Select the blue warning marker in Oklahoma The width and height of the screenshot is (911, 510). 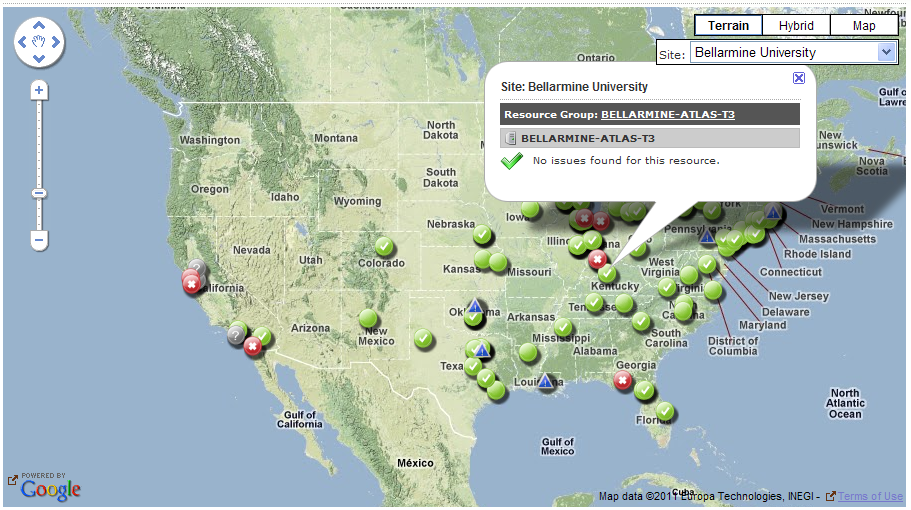(475, 306)
